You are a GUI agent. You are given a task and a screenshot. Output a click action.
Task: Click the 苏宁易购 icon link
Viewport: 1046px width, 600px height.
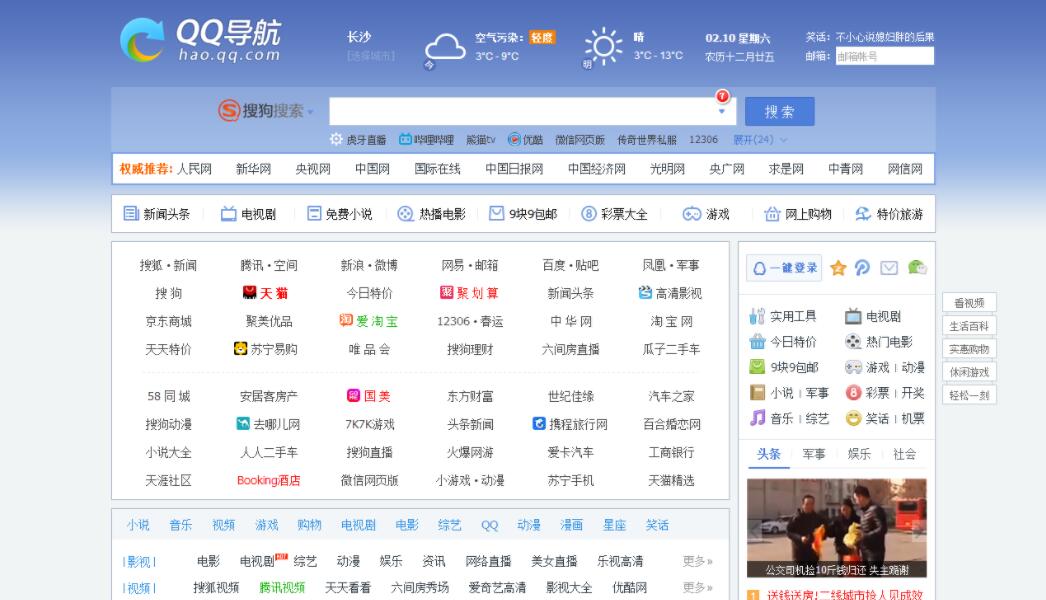[x=266, y=349]
